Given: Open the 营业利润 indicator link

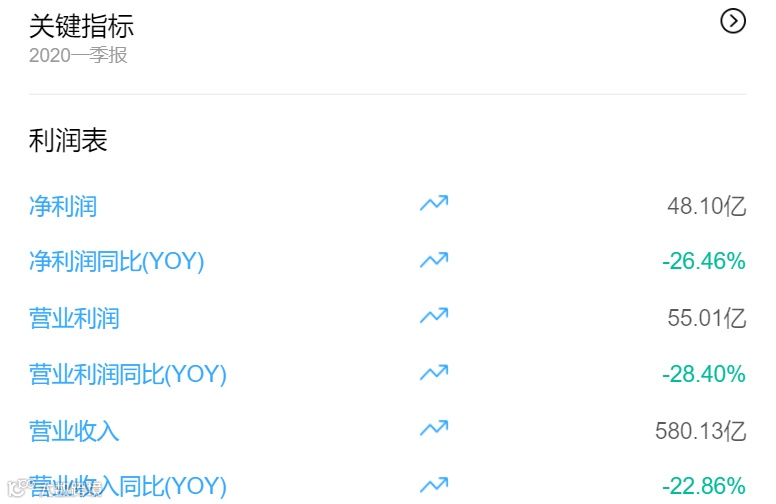Looking at the screenshot, I should pos(74,318).
